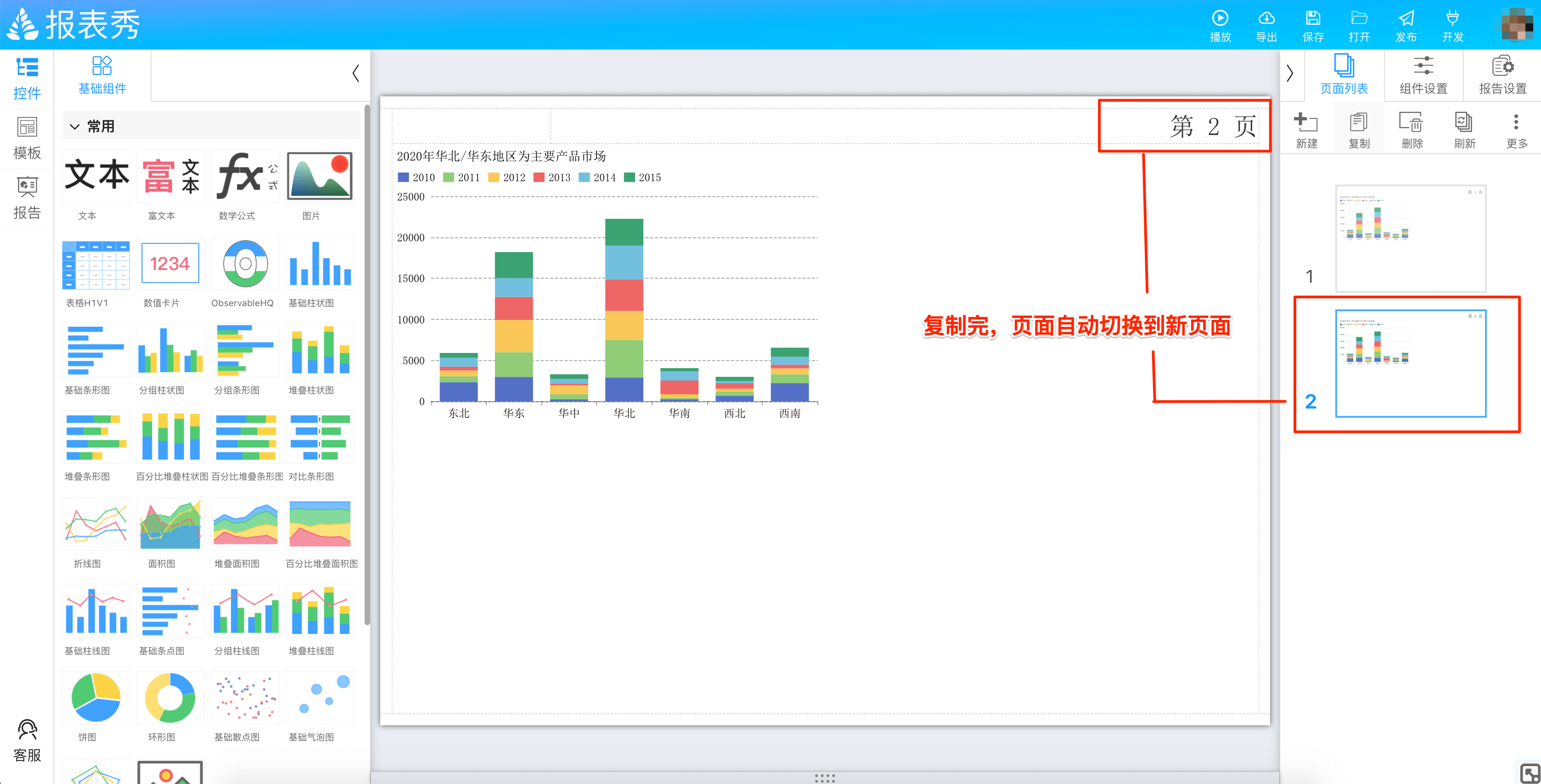This screenshot has width=1541, height=784.
Task: Select page 2 thumbnail
Action: tap(1411, 363)
